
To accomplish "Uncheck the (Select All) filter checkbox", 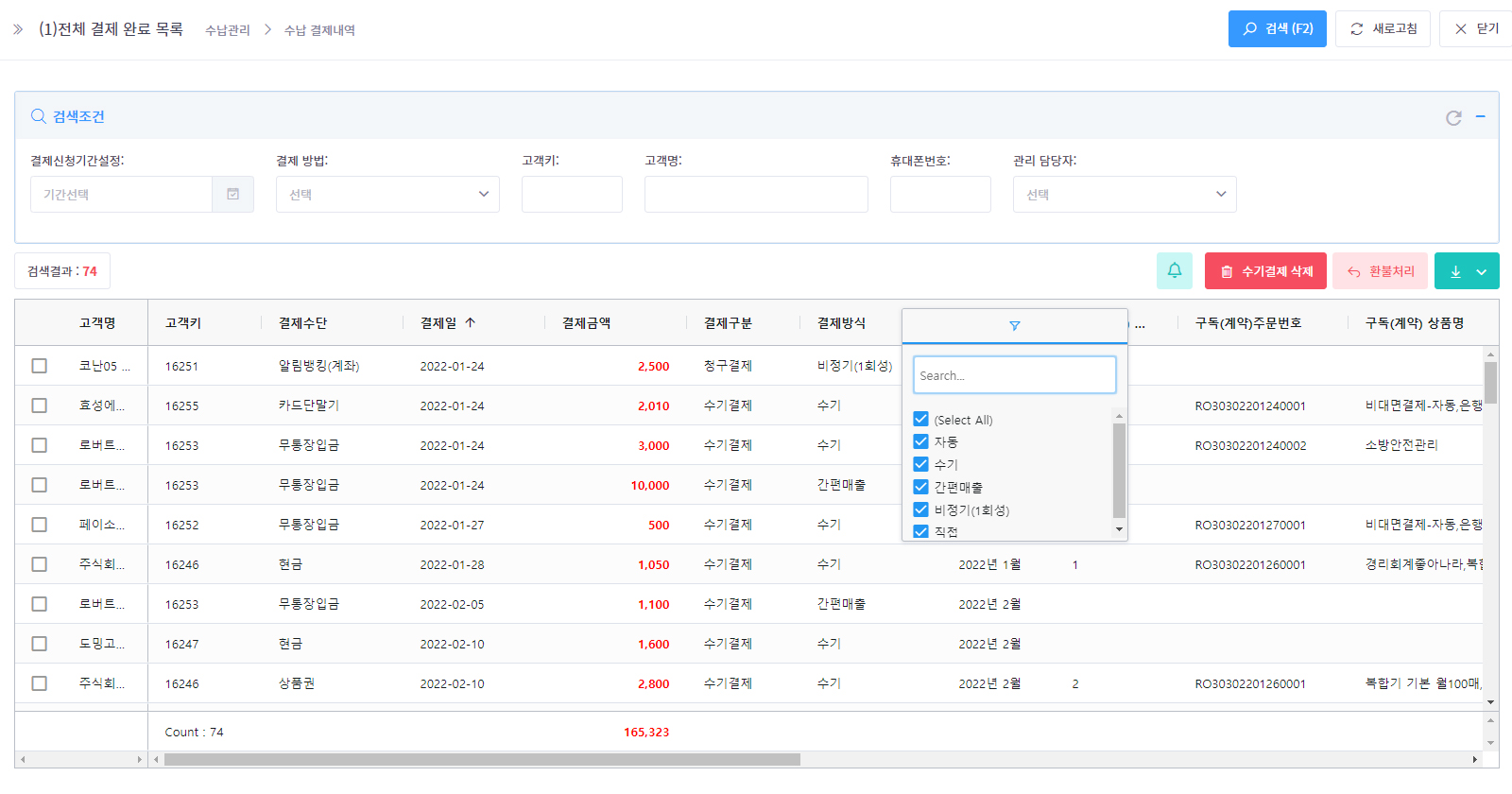I will [x=920, y=419].
